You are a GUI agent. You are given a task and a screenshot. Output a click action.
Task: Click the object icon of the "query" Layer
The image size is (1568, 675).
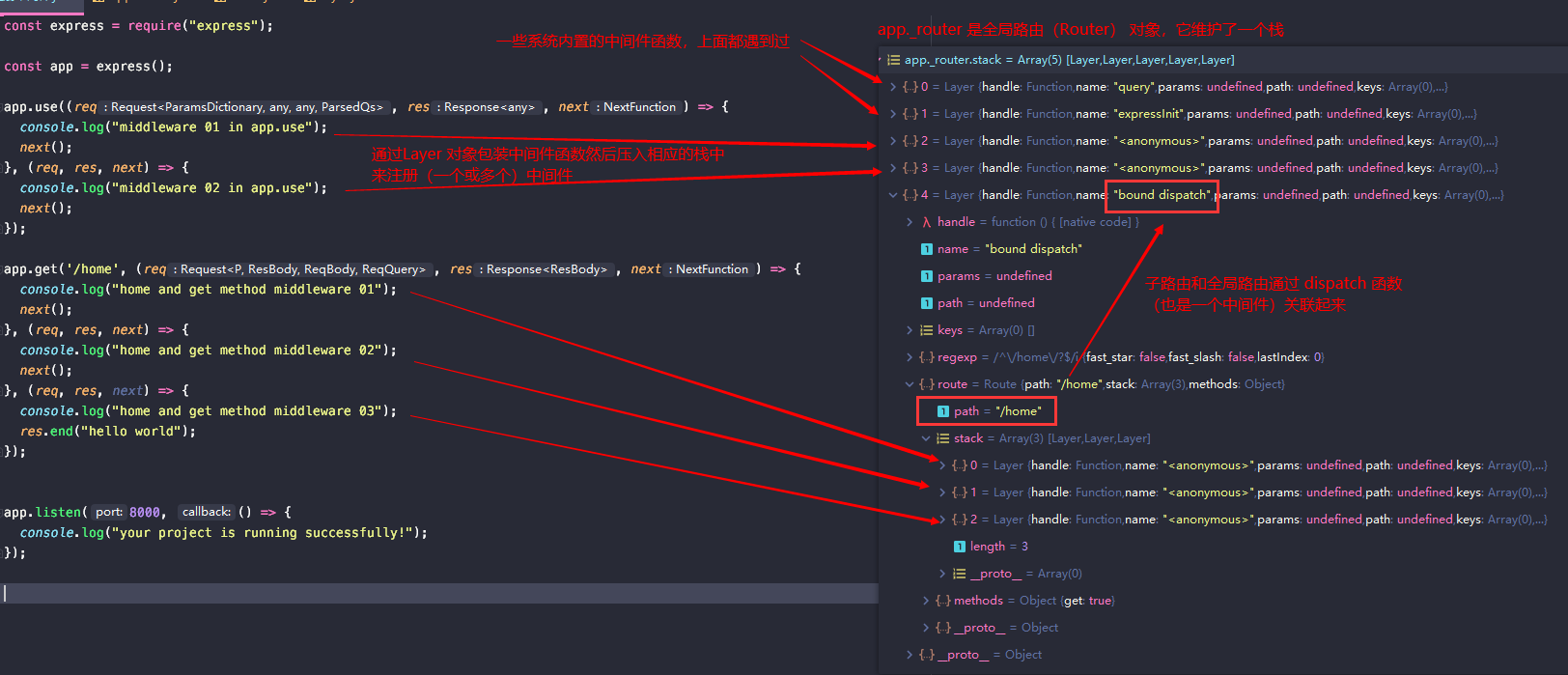[910, 87]
